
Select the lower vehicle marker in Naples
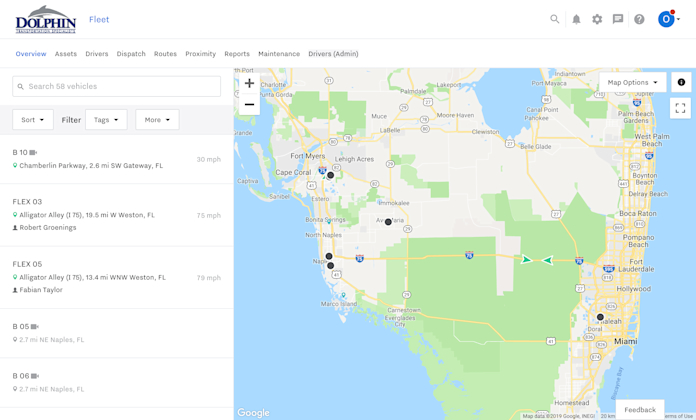tap(330, 265)
